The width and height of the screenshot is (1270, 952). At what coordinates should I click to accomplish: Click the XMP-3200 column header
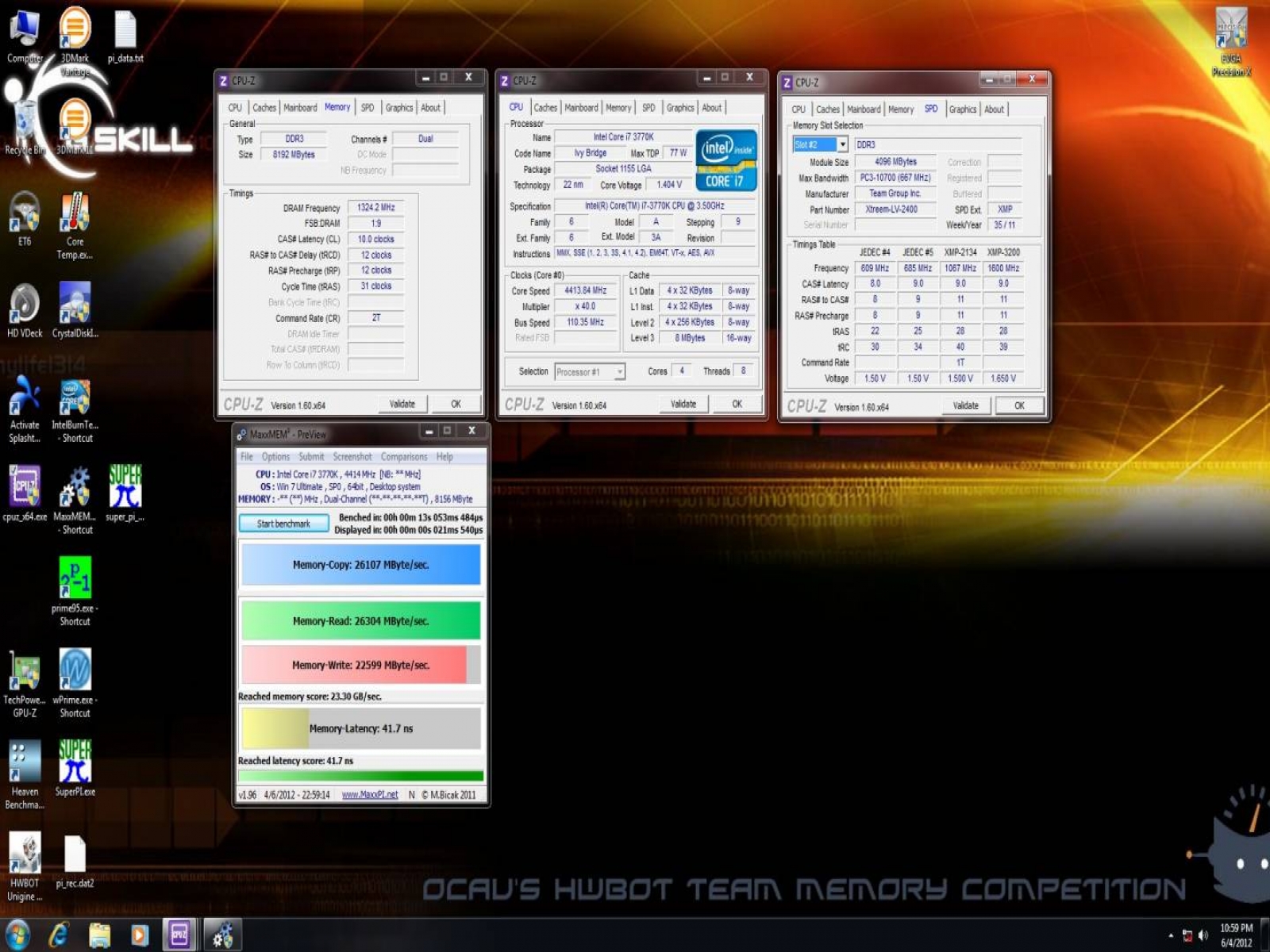1003,252
